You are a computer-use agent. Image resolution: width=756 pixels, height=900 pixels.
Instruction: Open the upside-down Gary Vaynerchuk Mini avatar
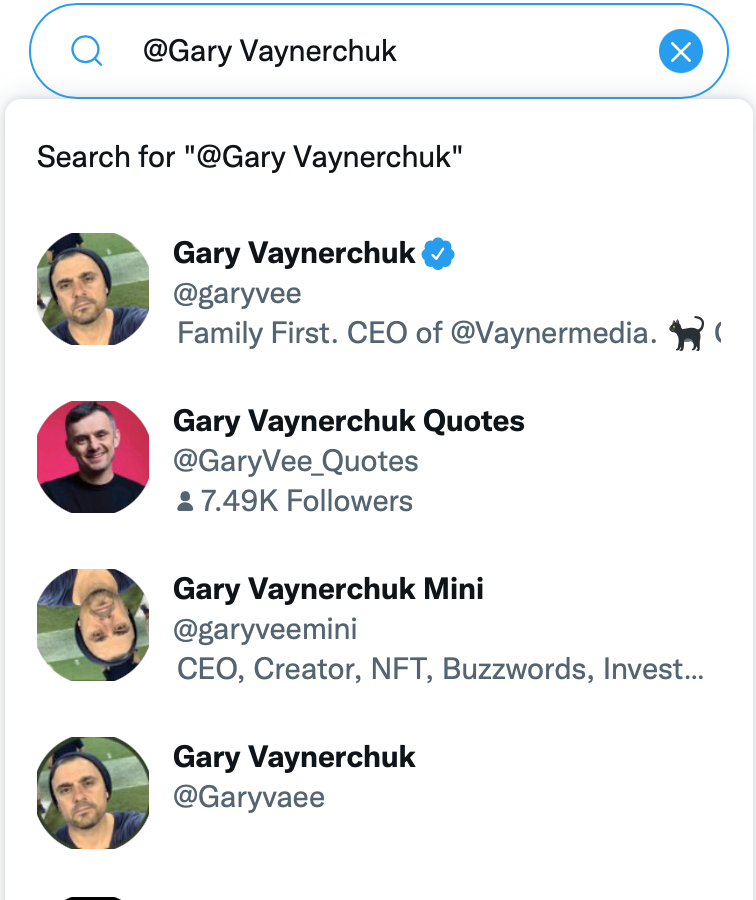(x=93, y=625)
